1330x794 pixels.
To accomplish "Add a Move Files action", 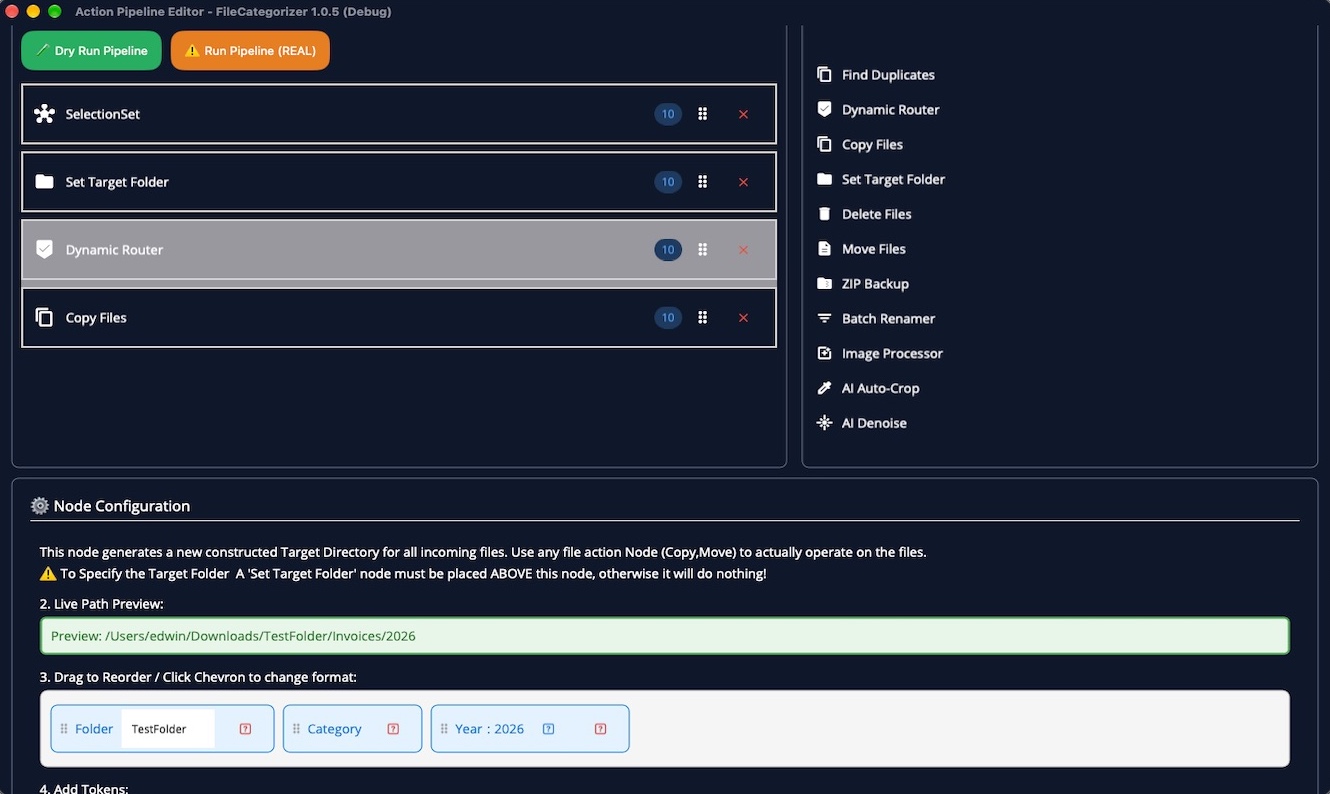I will pyautogui.click(x=874, y=249).
